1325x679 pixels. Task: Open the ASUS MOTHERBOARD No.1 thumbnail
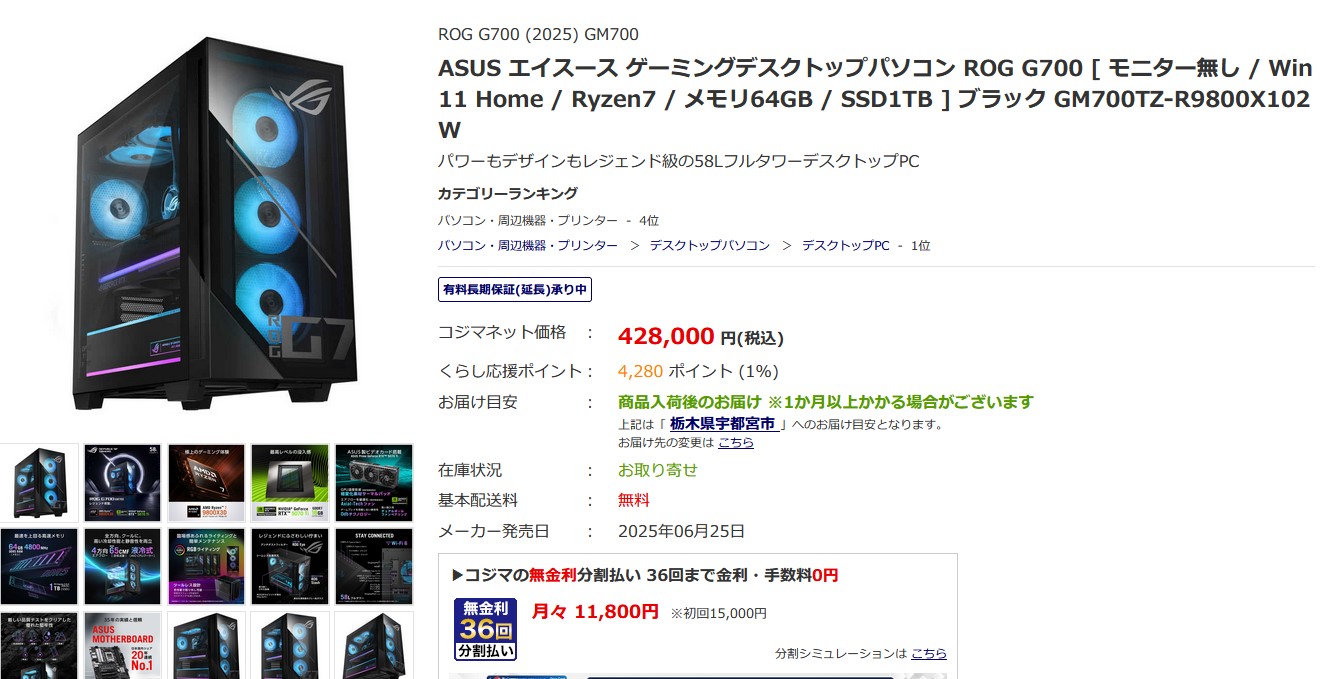pos(123,646)
